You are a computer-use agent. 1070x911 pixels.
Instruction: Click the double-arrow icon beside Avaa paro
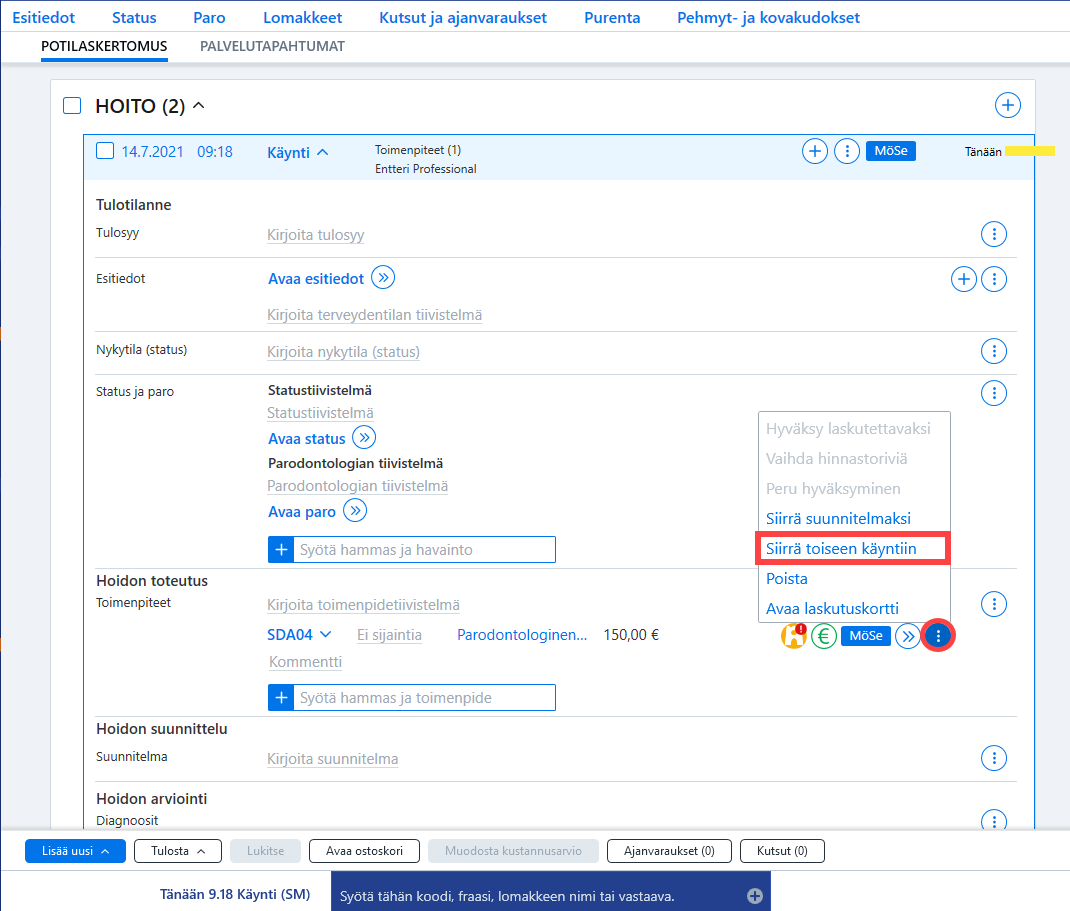tap(355, 510)
